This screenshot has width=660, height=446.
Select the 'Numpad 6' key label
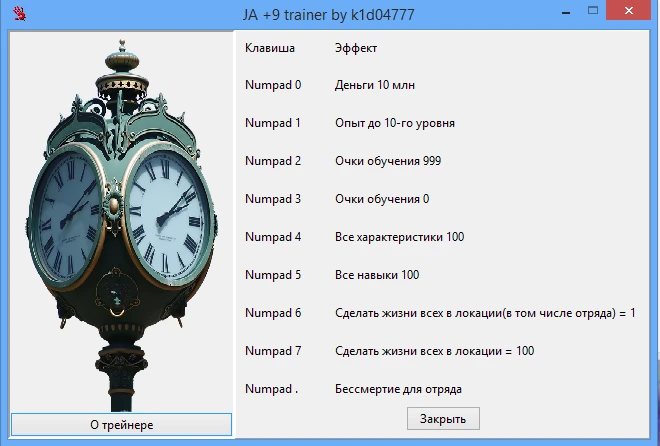coord(273,313)
